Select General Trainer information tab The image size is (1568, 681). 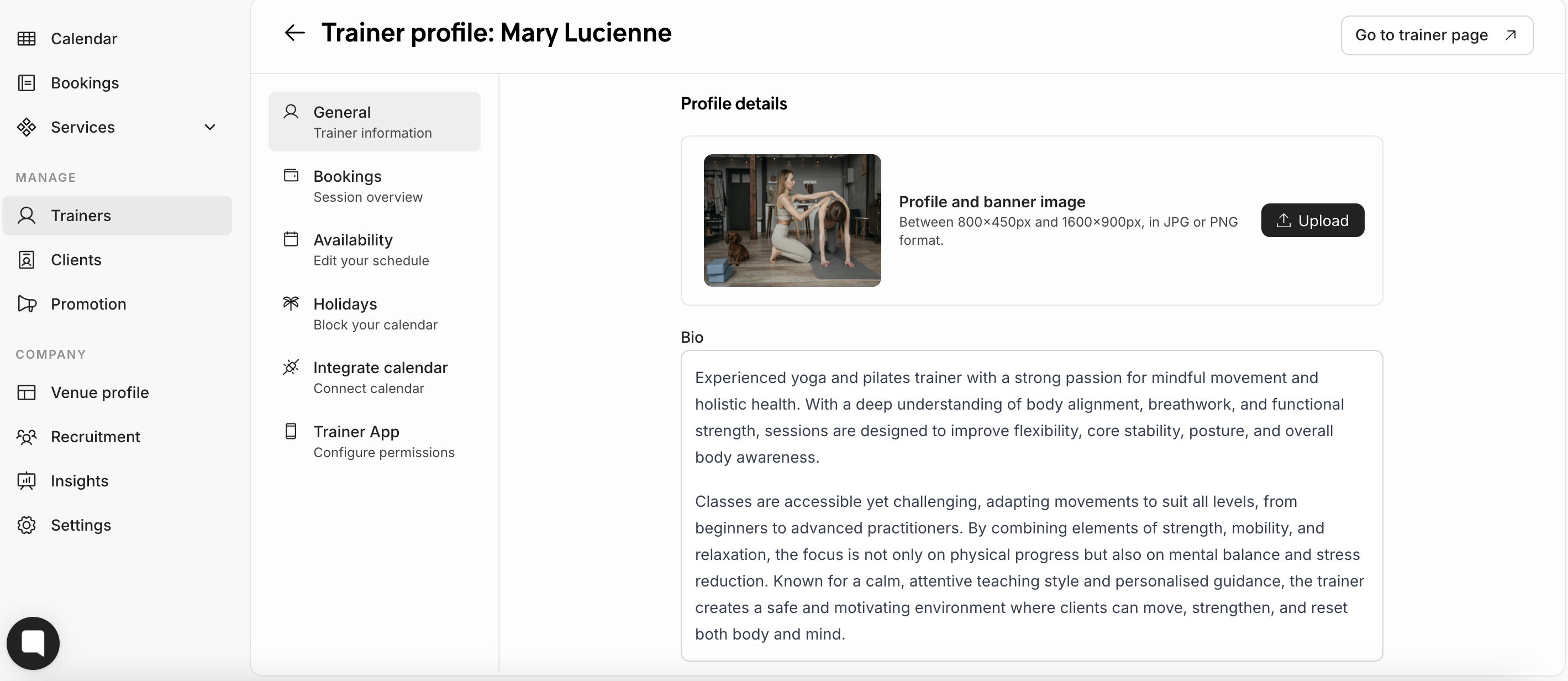point(373,122)
